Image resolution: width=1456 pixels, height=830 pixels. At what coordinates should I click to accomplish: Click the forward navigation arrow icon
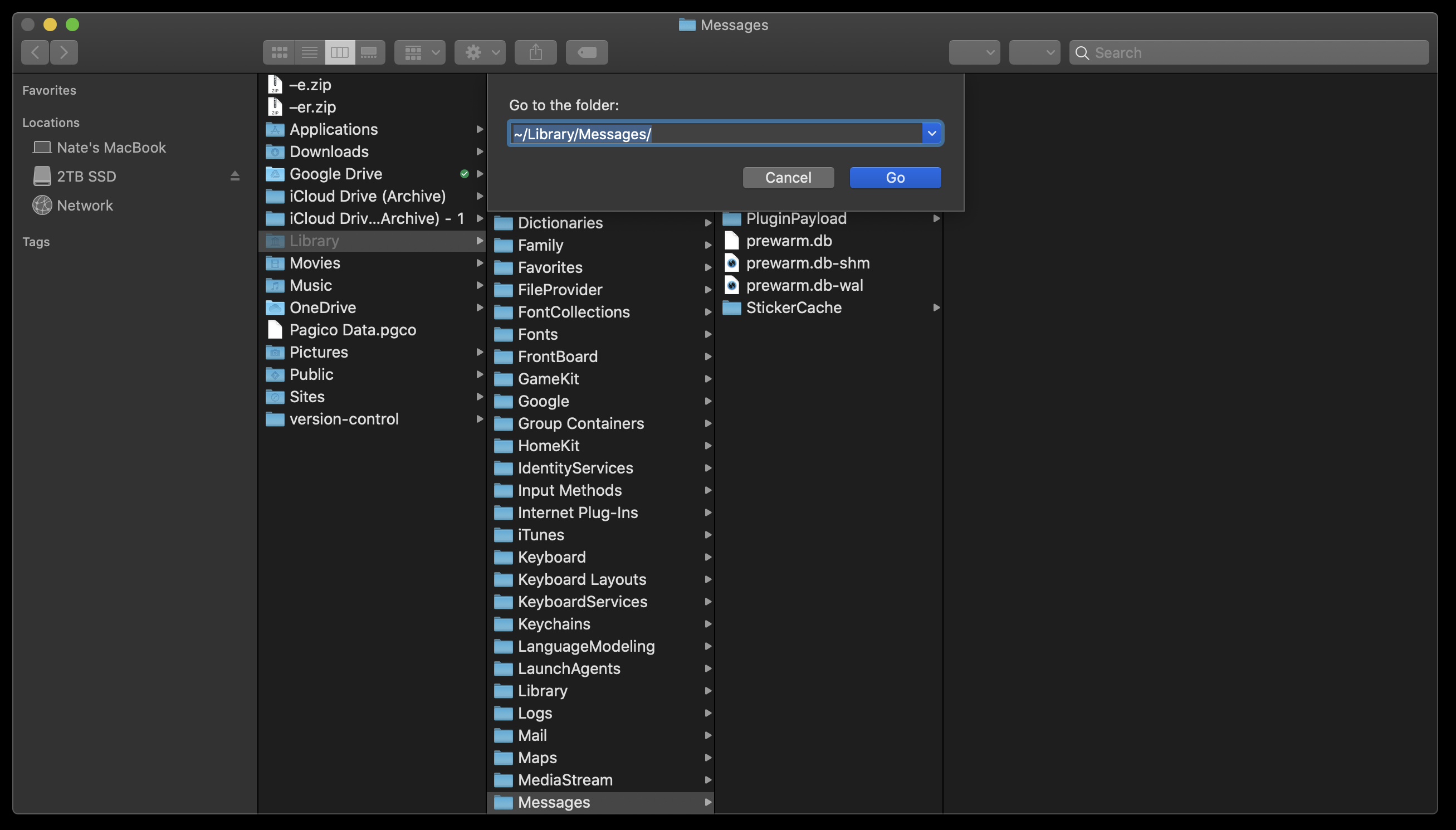[x=63, y=52]
